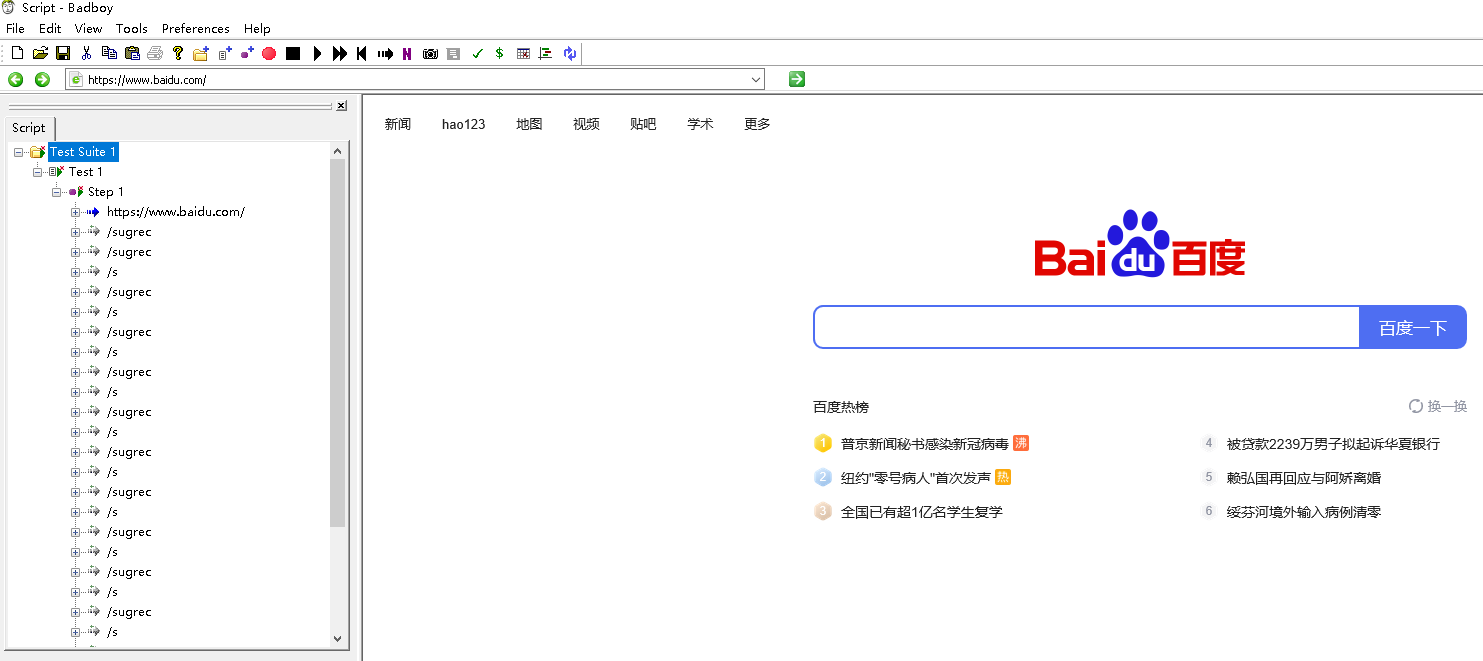Viewport: 1483px width, 661px height.
Task: Open the View menu
Action: (x=89, y=28)
